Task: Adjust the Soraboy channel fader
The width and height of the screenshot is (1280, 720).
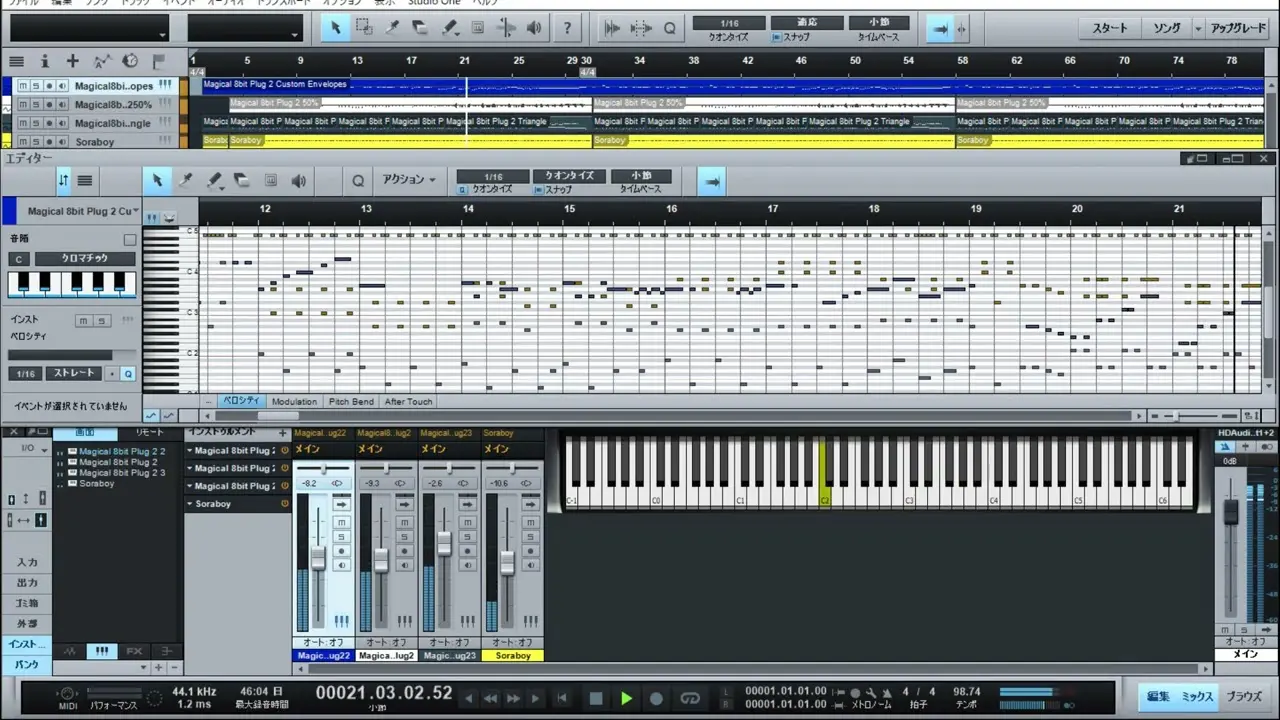Action: 507,563
